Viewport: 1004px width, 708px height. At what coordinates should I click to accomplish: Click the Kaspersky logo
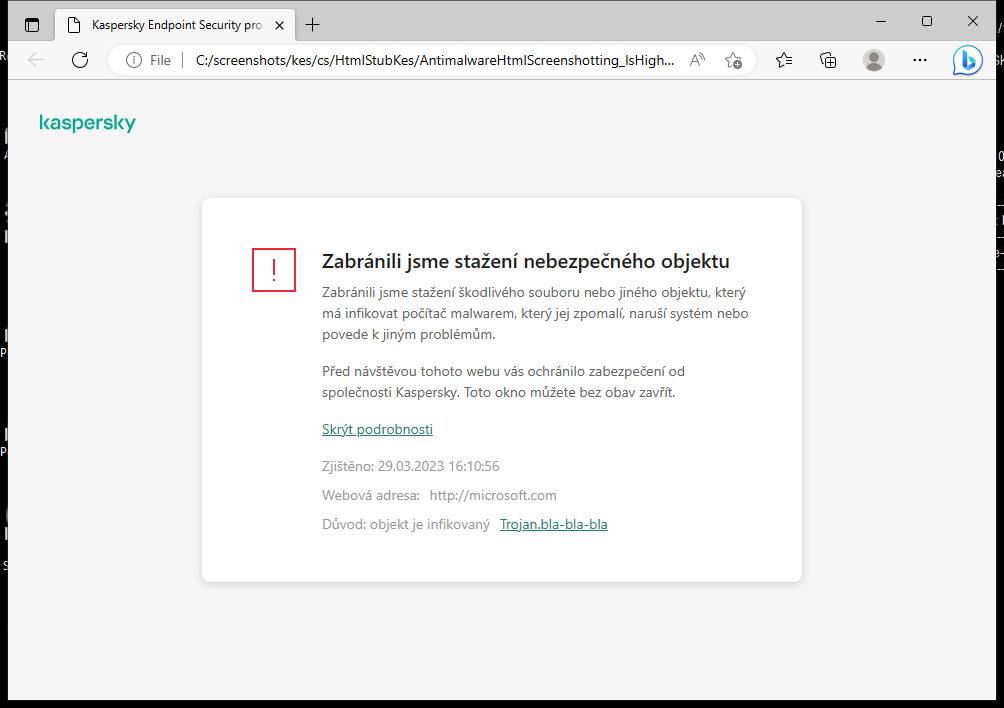click(87, 123)
